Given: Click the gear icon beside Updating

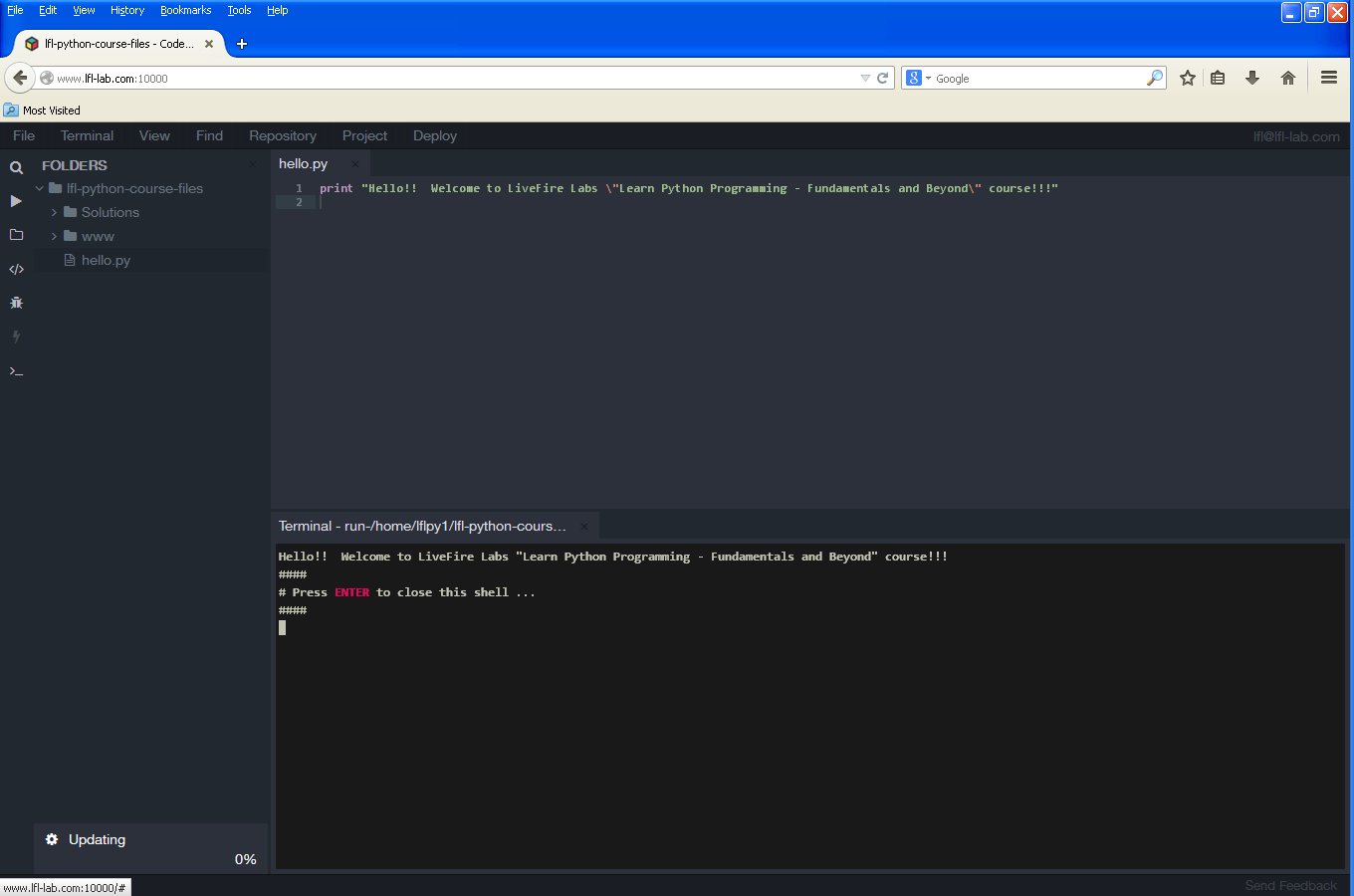Looking at the screenshot, I should (x=52, y=839).
